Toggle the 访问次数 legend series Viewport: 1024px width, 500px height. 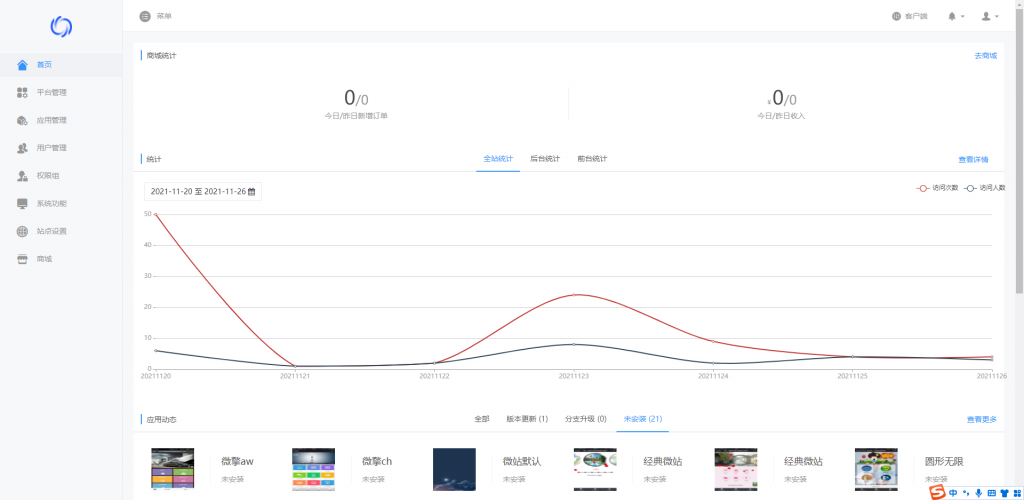pyautogui.click(x=938, y=188)
